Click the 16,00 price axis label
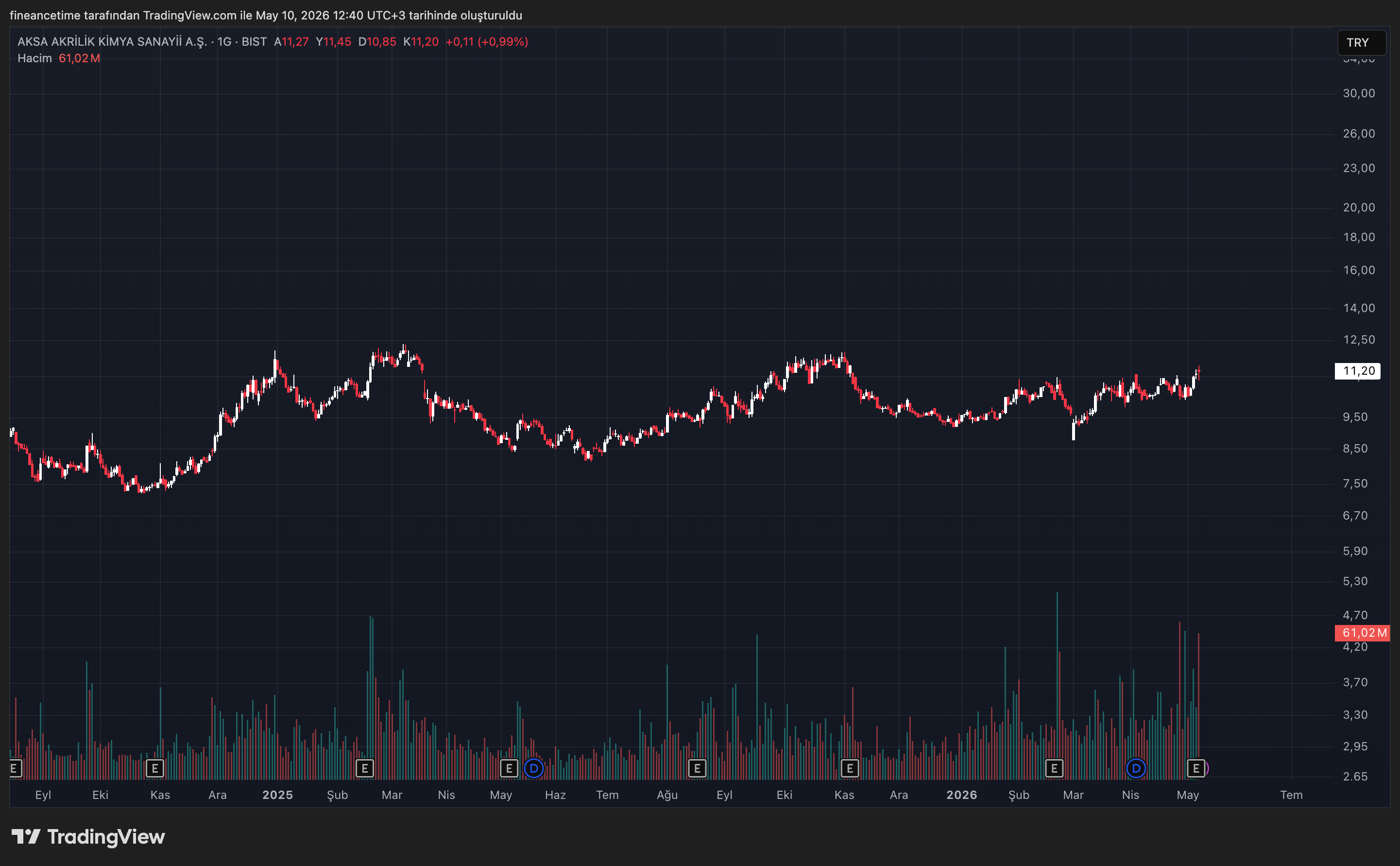 click(1359, 270)
